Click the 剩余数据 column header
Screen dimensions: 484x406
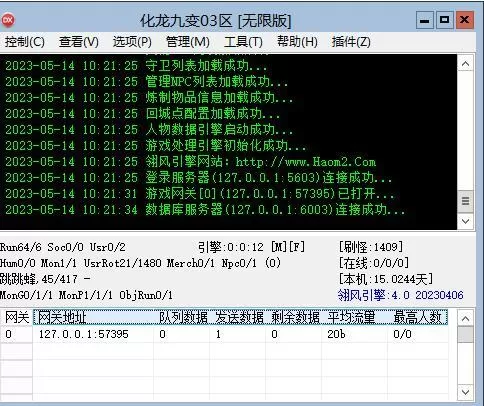click(294, 317)
